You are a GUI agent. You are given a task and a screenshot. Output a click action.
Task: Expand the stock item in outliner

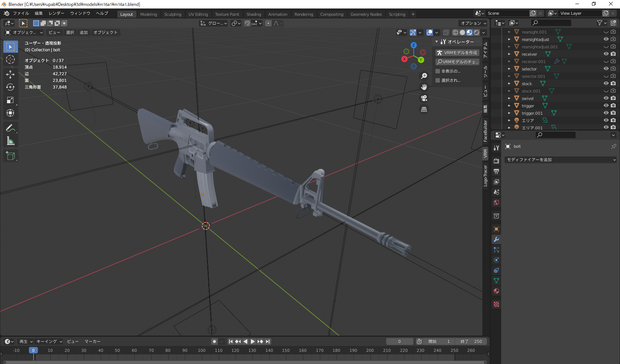coord(509,83)
